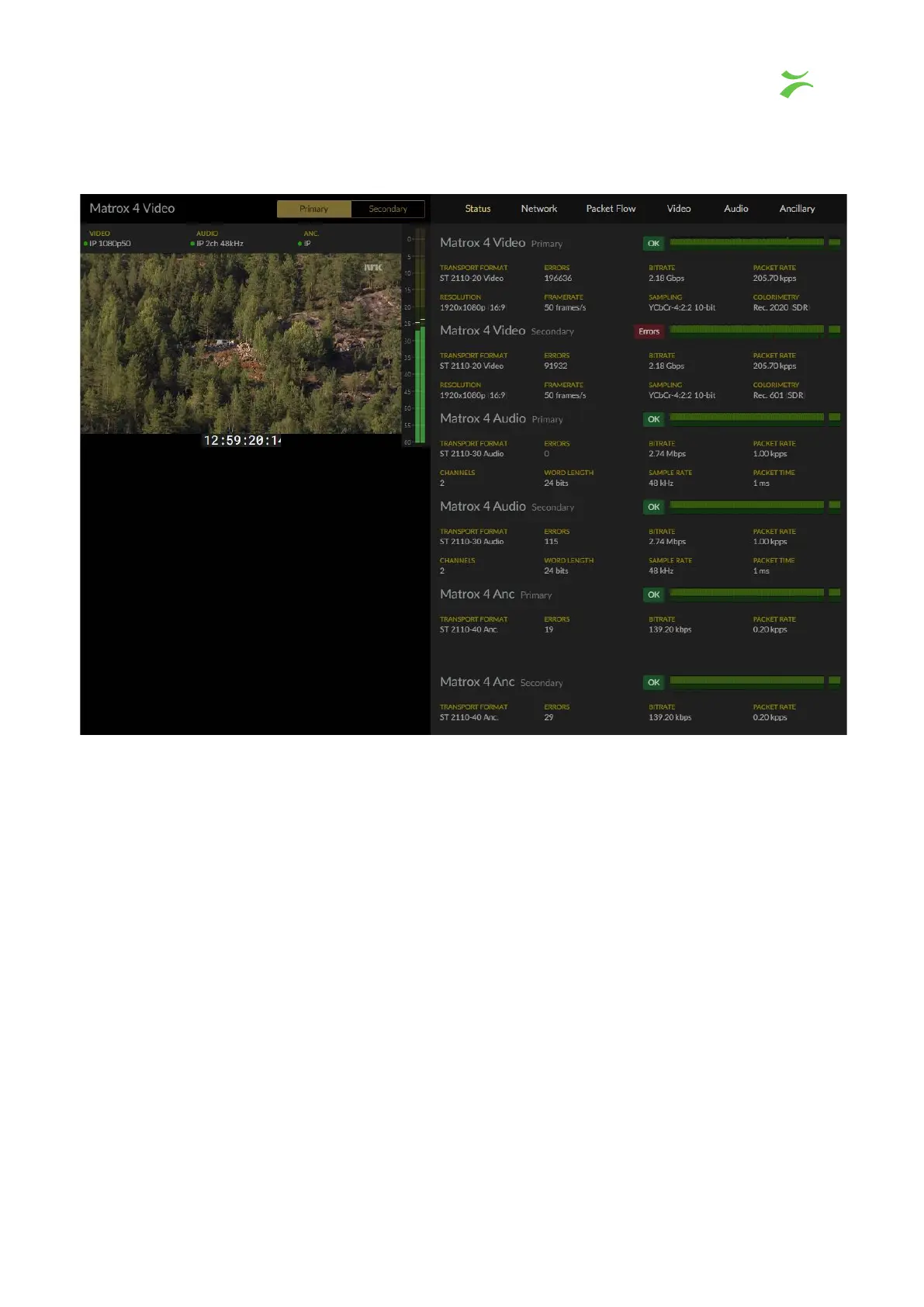The height and width of the screenshot is (1307, 924).
Task: Select the Primary stream toggle
Action: pos(314,209)
